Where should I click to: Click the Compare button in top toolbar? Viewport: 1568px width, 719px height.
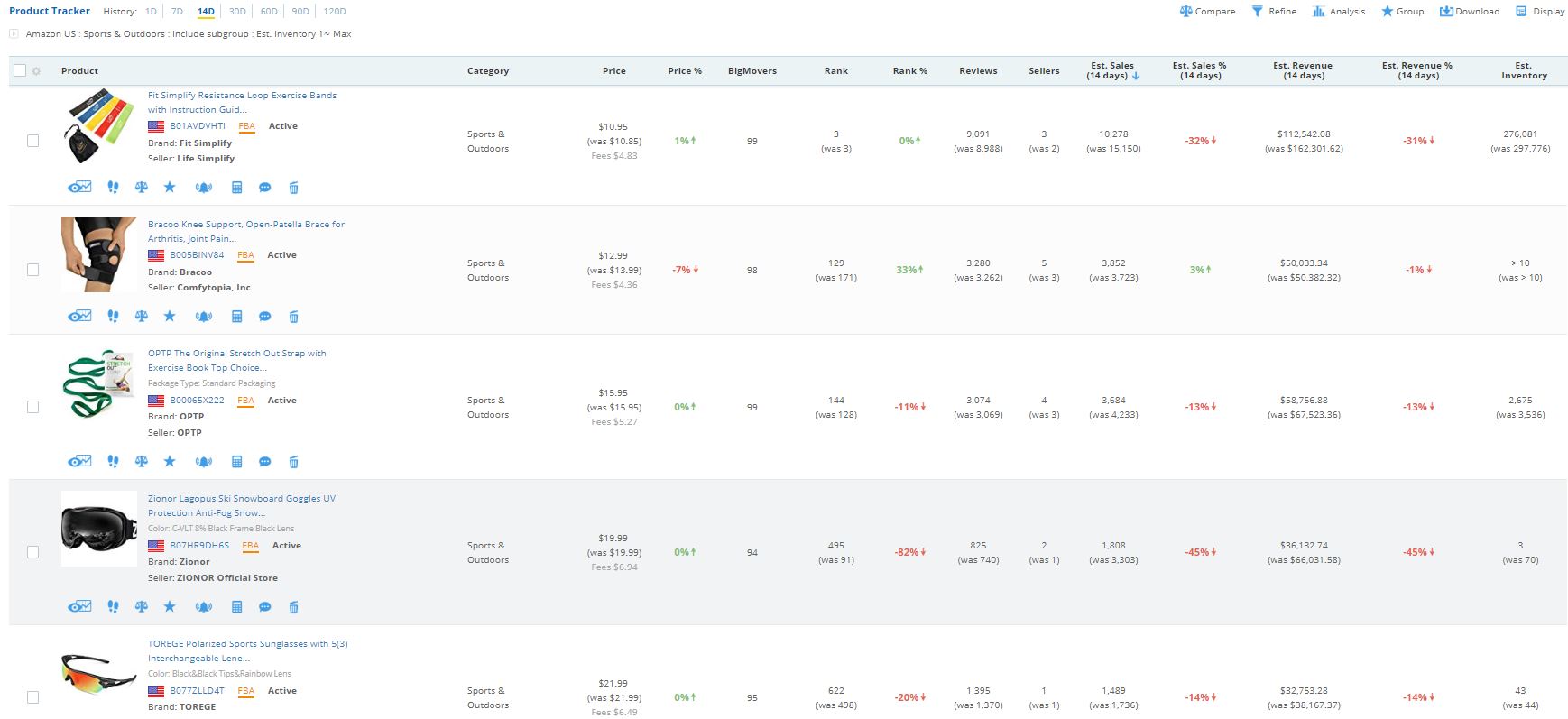pos(1207,12)
